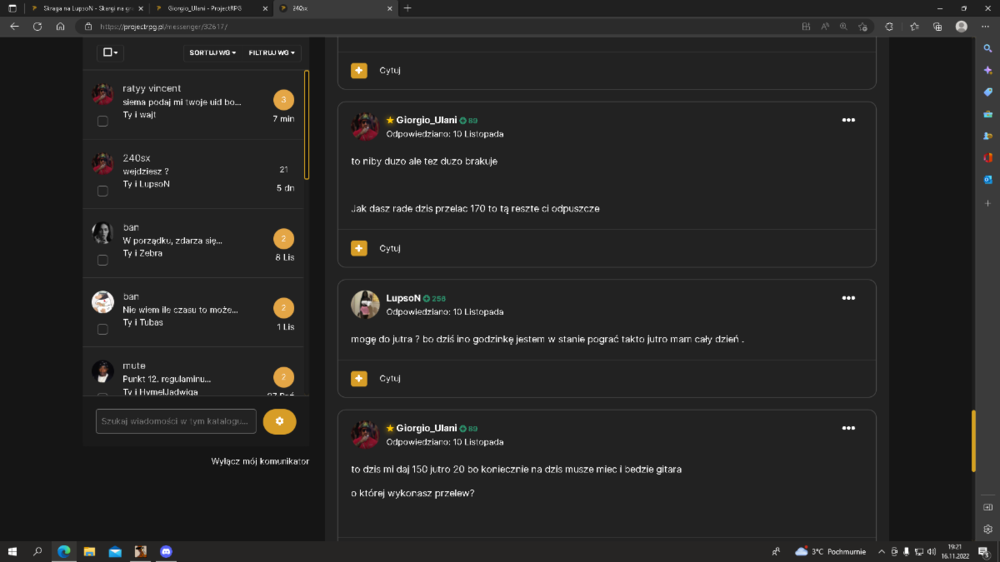Screen dimensions: 1000x562
Task: Click Giorgio_Ulani avatar on 'to niby duzo' post
Action: point(365,126)
